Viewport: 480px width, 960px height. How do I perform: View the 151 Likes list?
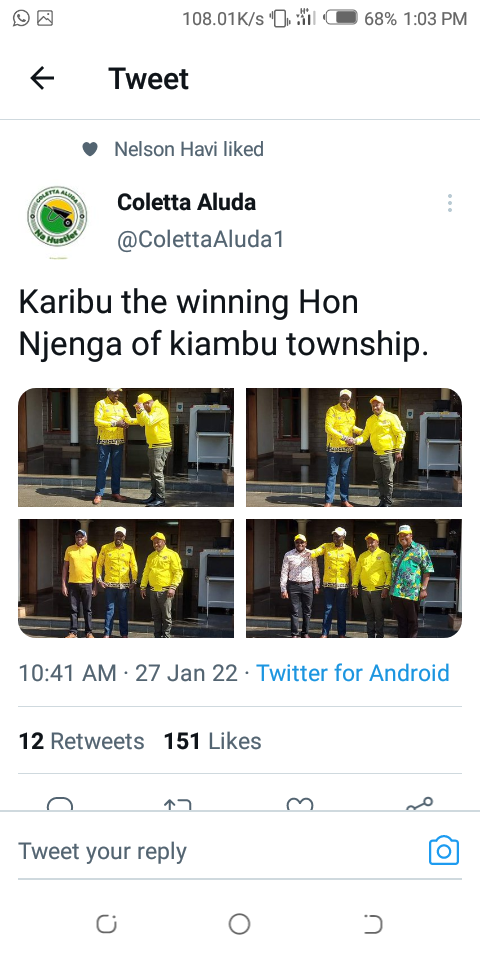pos(212,741)
